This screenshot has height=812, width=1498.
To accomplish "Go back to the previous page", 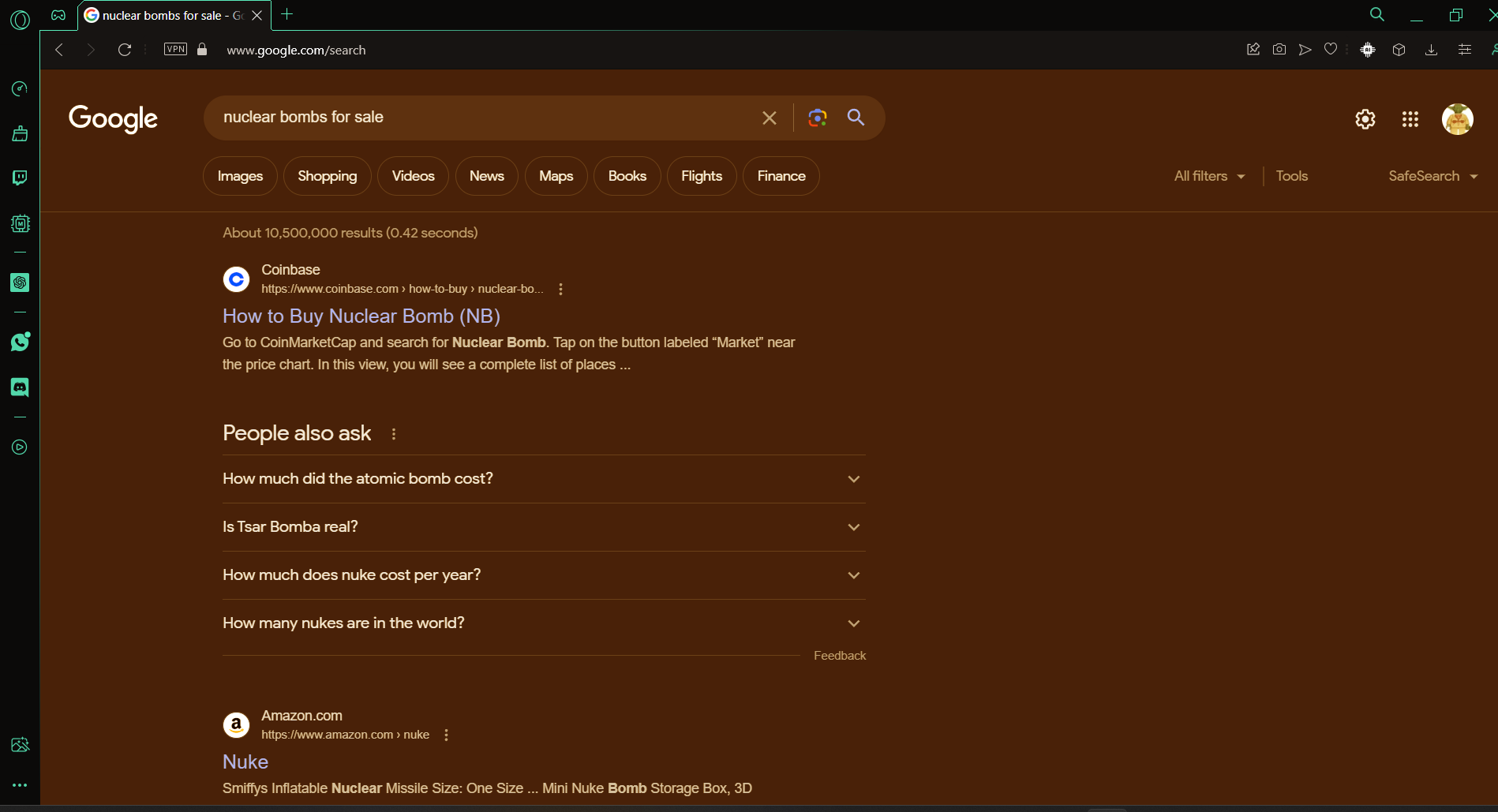I will [59, 50].
